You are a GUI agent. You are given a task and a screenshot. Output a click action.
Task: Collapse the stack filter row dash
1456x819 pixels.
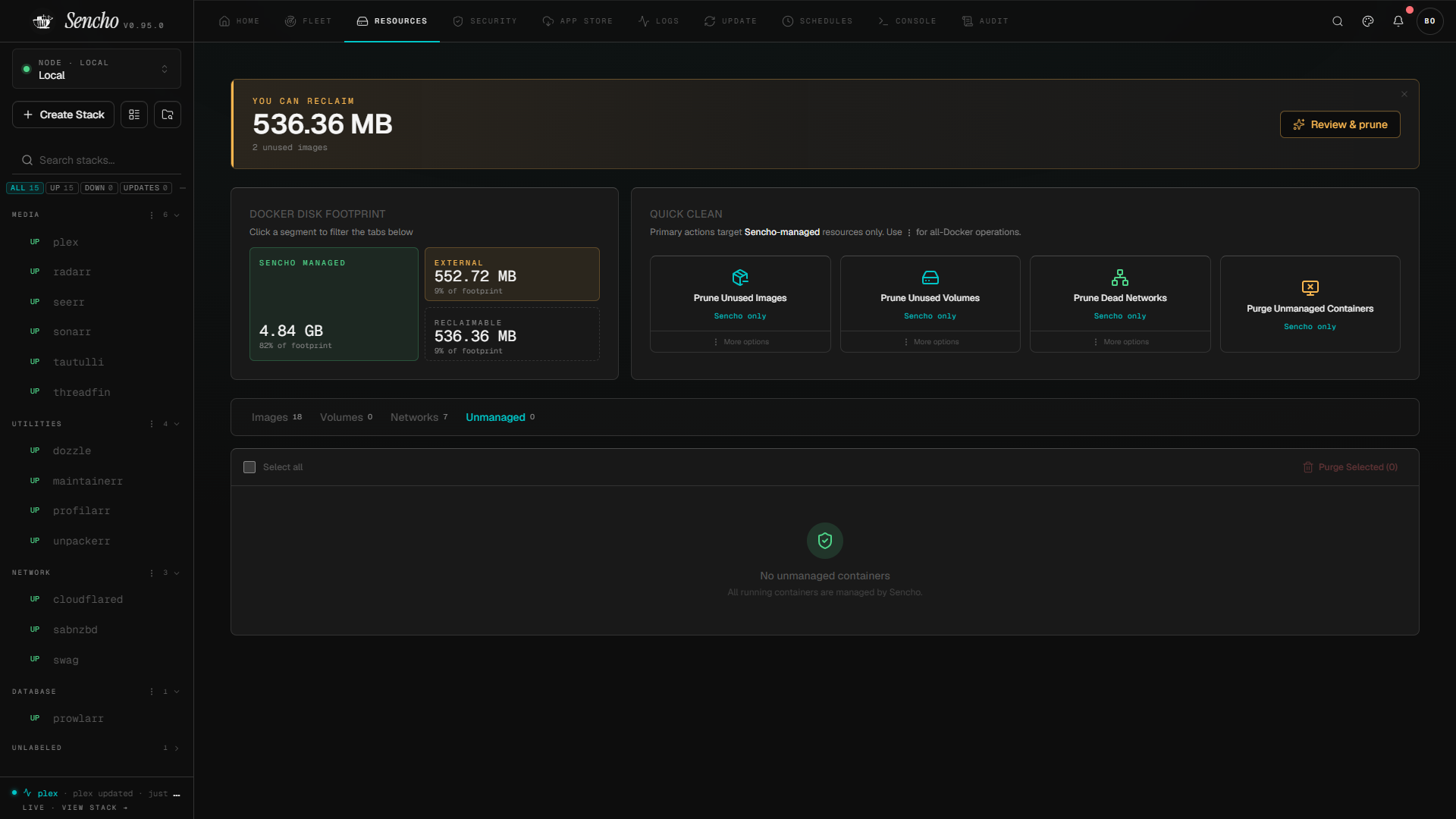point(183,188)
